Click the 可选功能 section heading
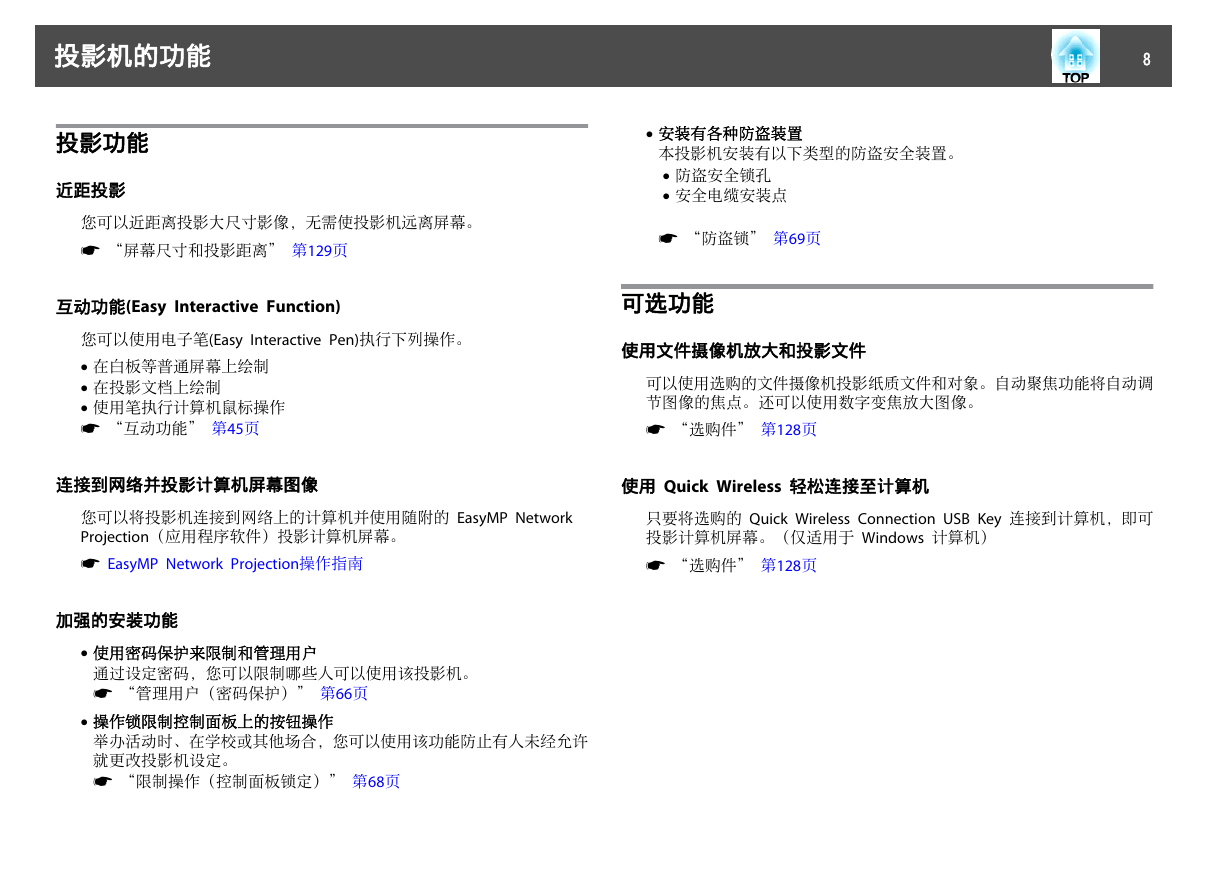 (667, 303)
